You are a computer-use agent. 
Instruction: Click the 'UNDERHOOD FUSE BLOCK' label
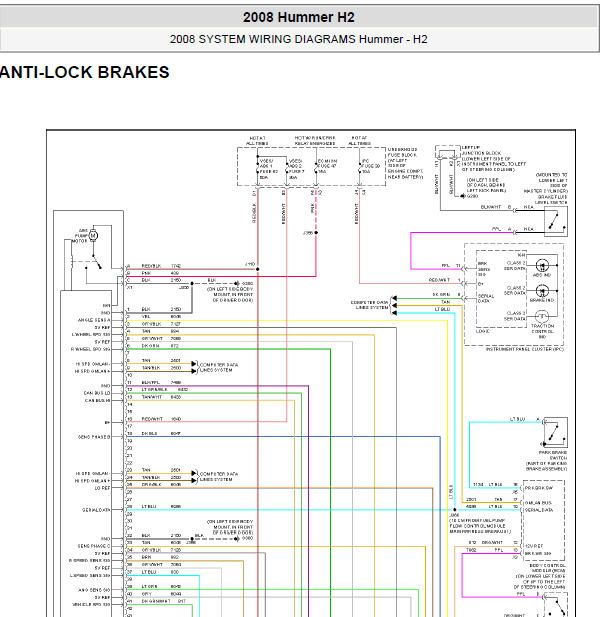pyautogui.click(x=403, y=152)
